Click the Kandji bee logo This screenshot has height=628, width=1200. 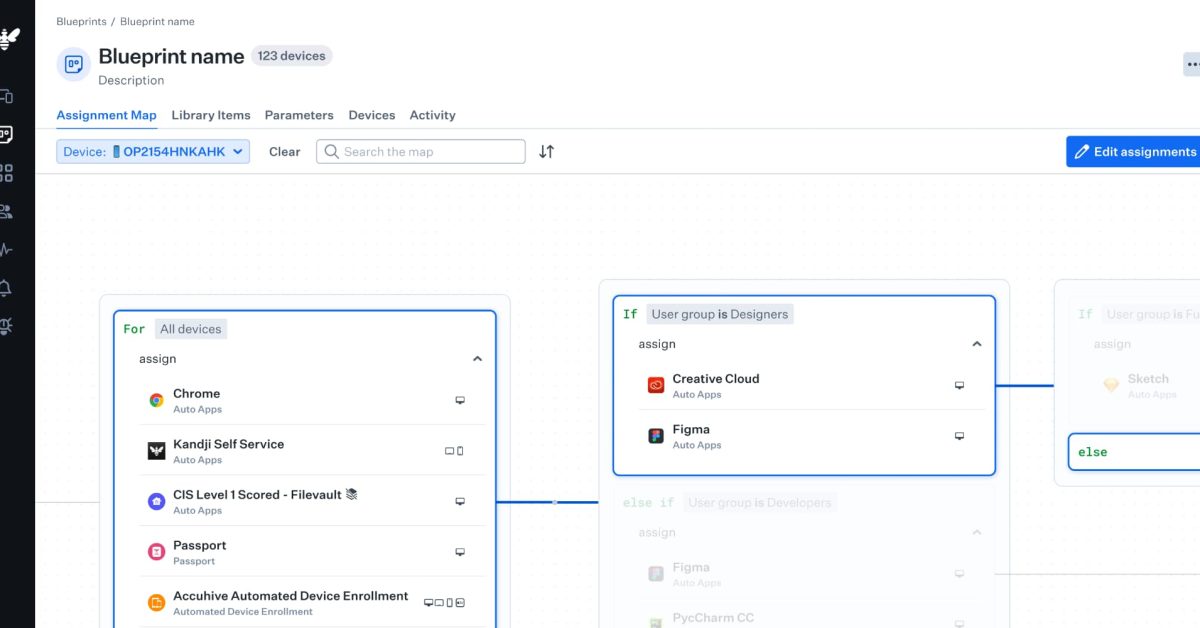[x=9, y=39]
